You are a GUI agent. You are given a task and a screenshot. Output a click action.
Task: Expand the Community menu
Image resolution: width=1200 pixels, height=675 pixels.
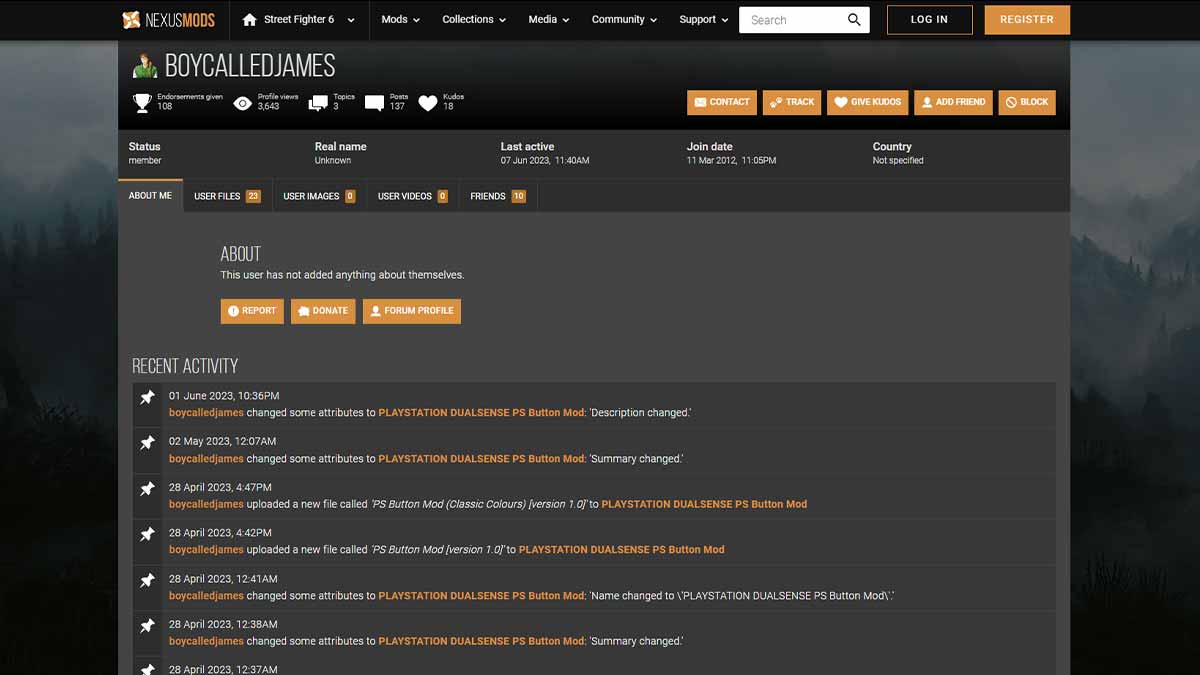click(624, 20)
